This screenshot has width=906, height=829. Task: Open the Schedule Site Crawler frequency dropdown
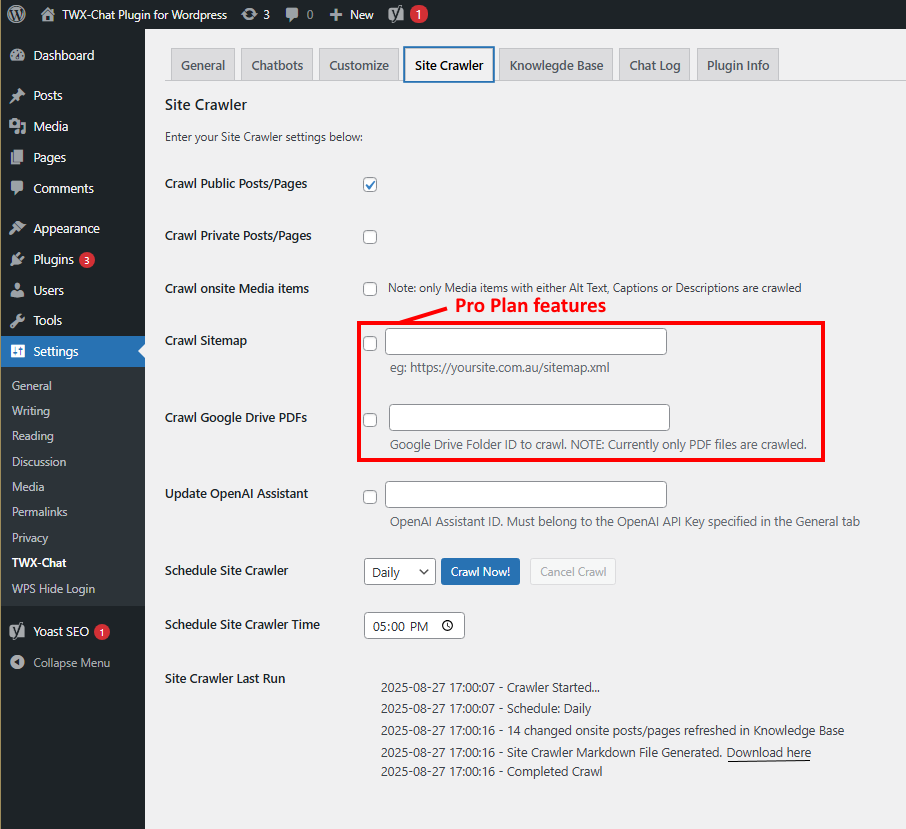[399, 571]
